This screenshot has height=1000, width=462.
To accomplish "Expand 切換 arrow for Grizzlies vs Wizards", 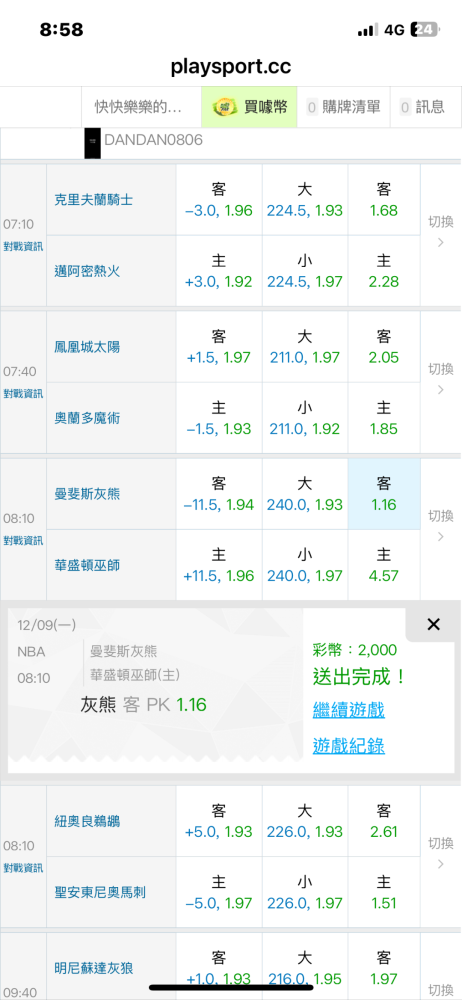I will click(440, 528).
